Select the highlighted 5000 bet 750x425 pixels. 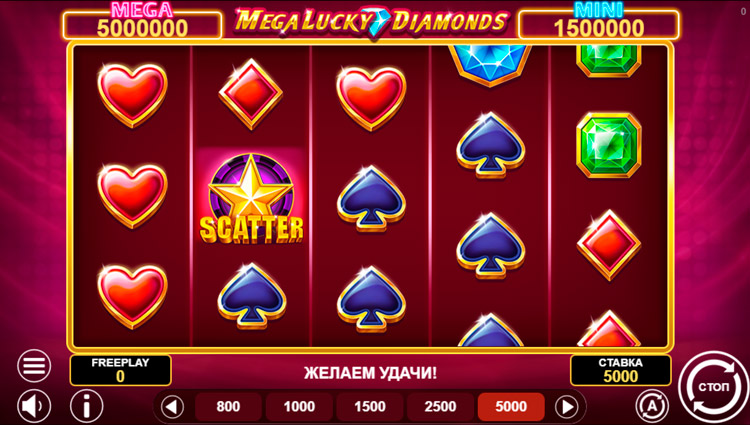tap(511, 407)
